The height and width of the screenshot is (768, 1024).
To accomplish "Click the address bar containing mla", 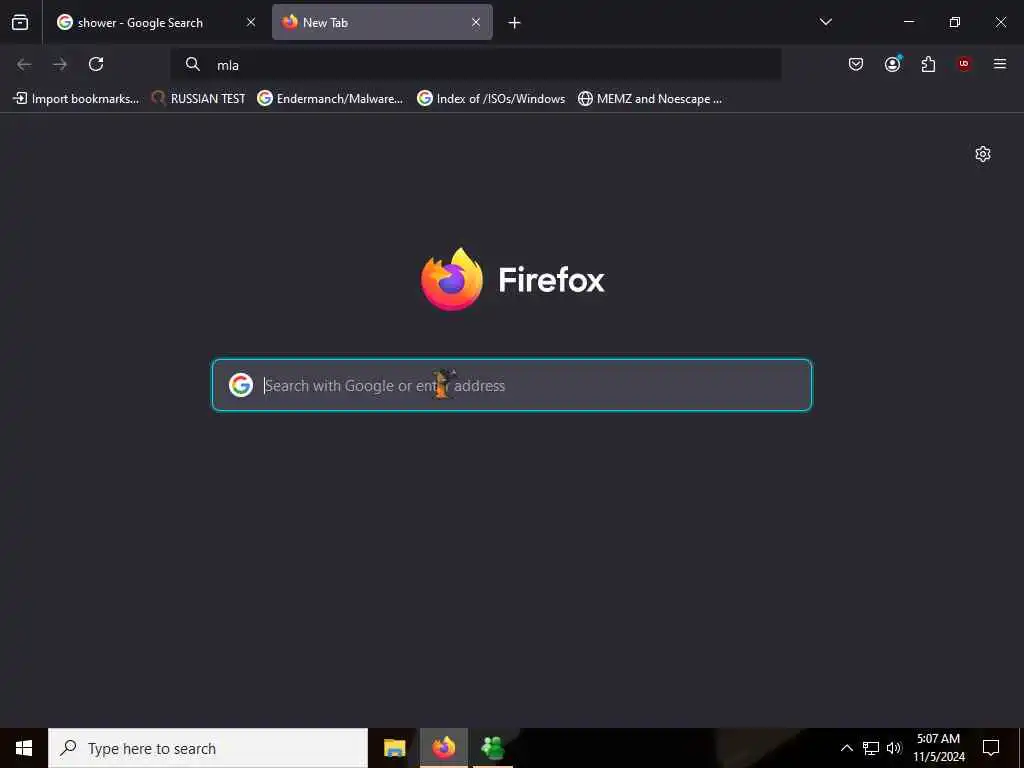I will click(475, 65).
